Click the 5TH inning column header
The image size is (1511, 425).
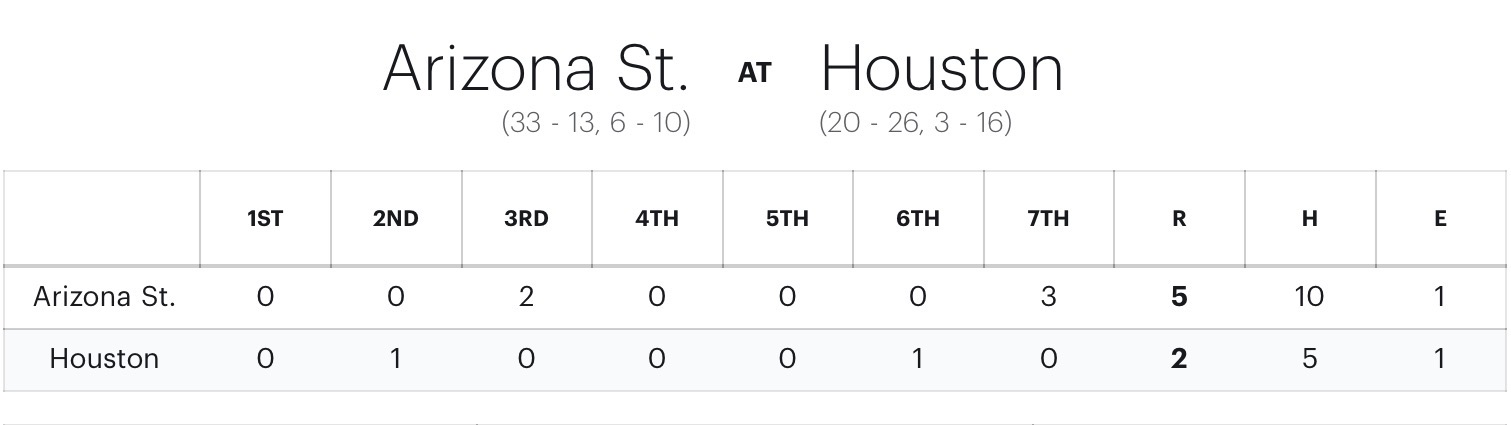click(x=787, y=219)
